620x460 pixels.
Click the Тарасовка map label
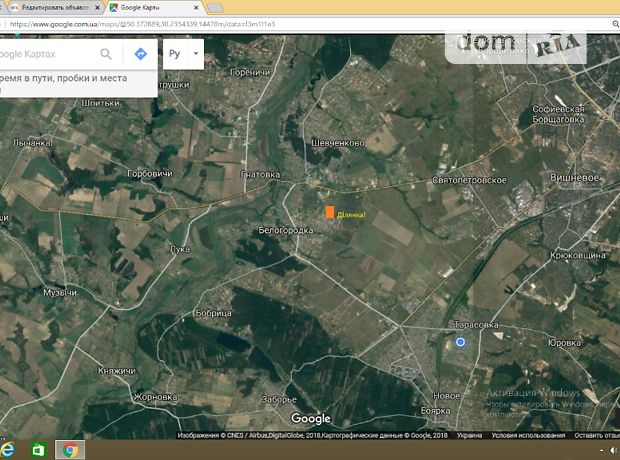click(x=476, y=325)
